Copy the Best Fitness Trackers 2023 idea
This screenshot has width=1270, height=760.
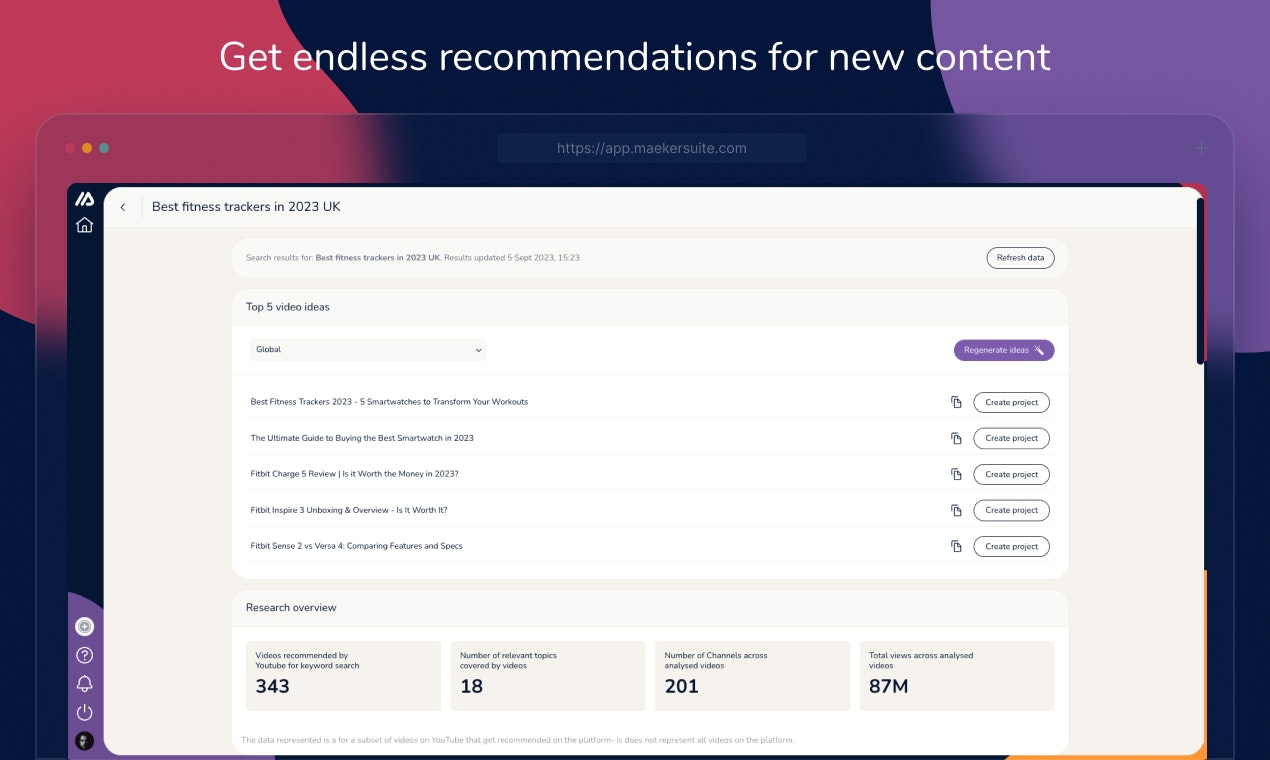point(956,402)
